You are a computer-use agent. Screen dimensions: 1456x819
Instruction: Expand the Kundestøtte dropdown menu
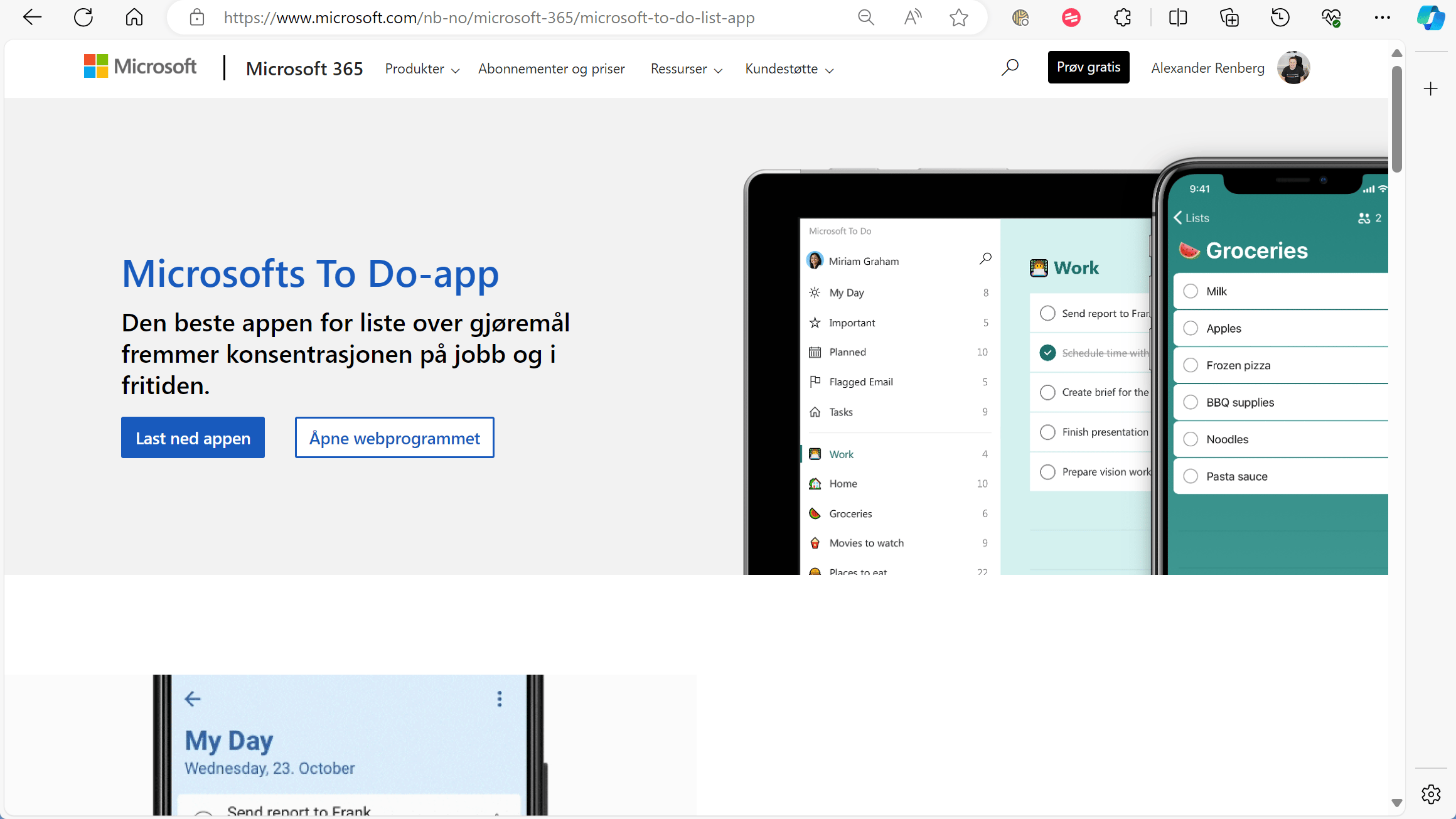[790, 68]
